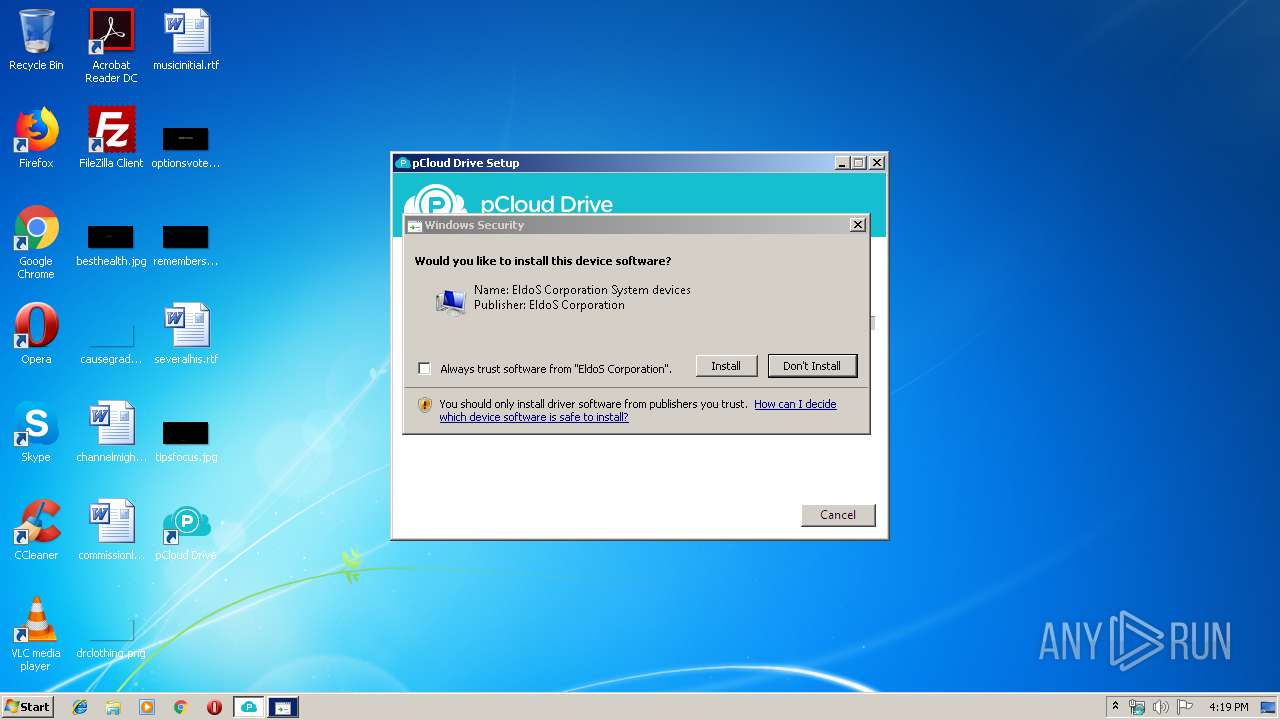The image size is (1280, 720).
Task: Minimize the pCloud Drive Setup window
Action: pos(843,163)
